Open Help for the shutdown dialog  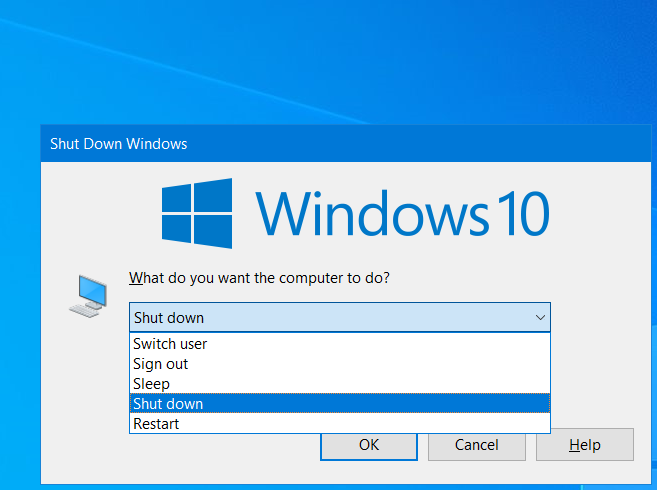coord(585,445)
